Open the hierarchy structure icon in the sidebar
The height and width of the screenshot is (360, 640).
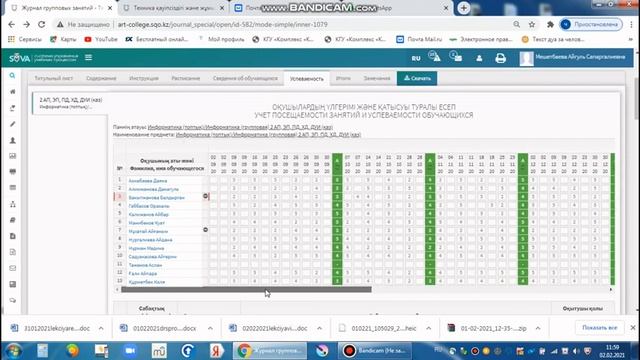click(x=13, y=204)
